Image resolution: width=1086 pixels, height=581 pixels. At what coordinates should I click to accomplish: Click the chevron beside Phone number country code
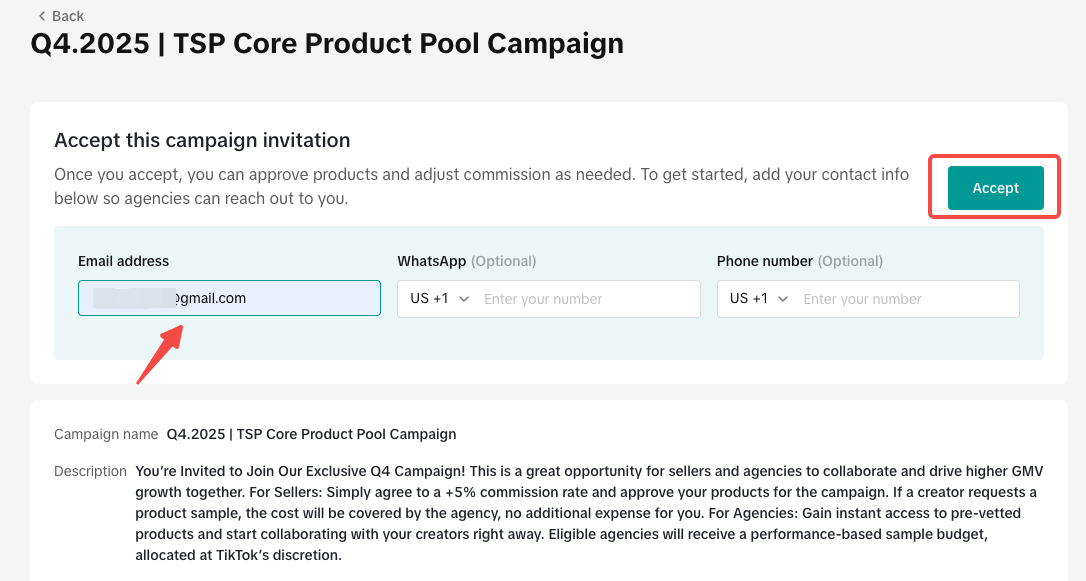(783, 299)
